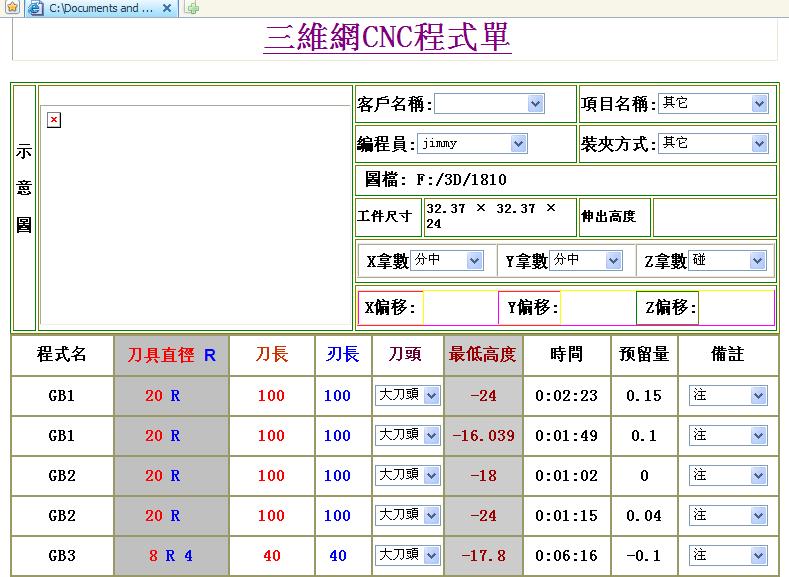Open 刀頭 dropdown in GB3 row

408,555
